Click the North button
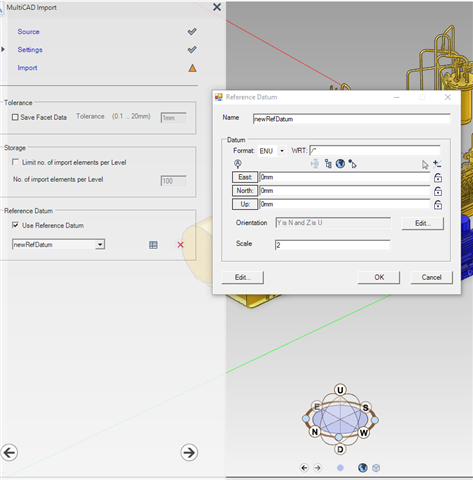The image size is (473, 480). coord(245,190)
